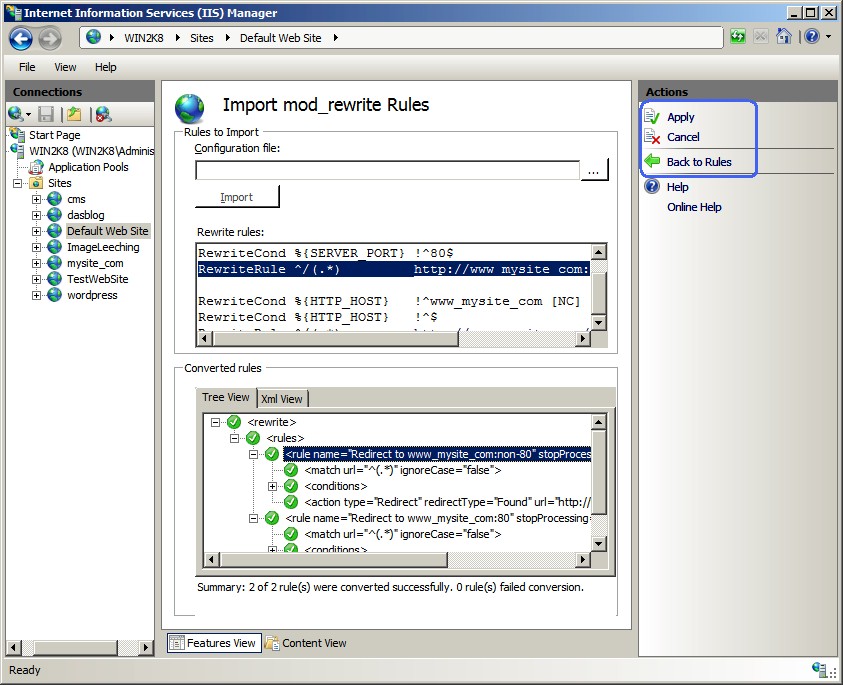Click Sites in the address breadcrumb
Viewport: 843px width, 685px height.
[202, 38]
